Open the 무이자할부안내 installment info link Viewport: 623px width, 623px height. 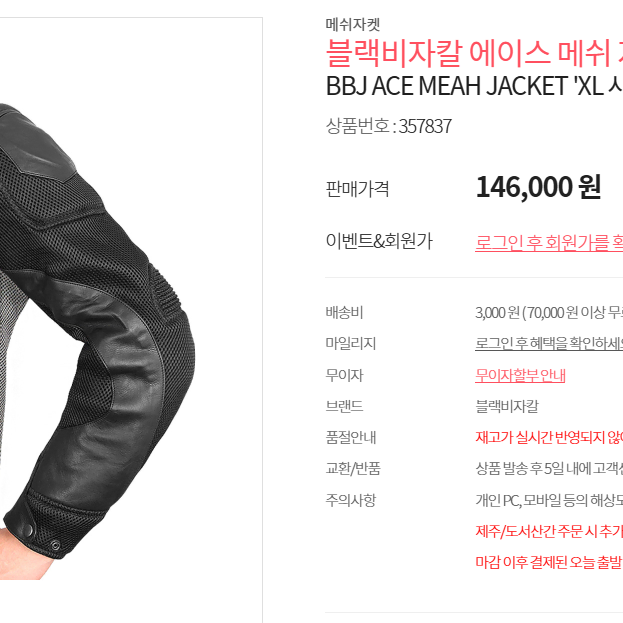(520, 375)
